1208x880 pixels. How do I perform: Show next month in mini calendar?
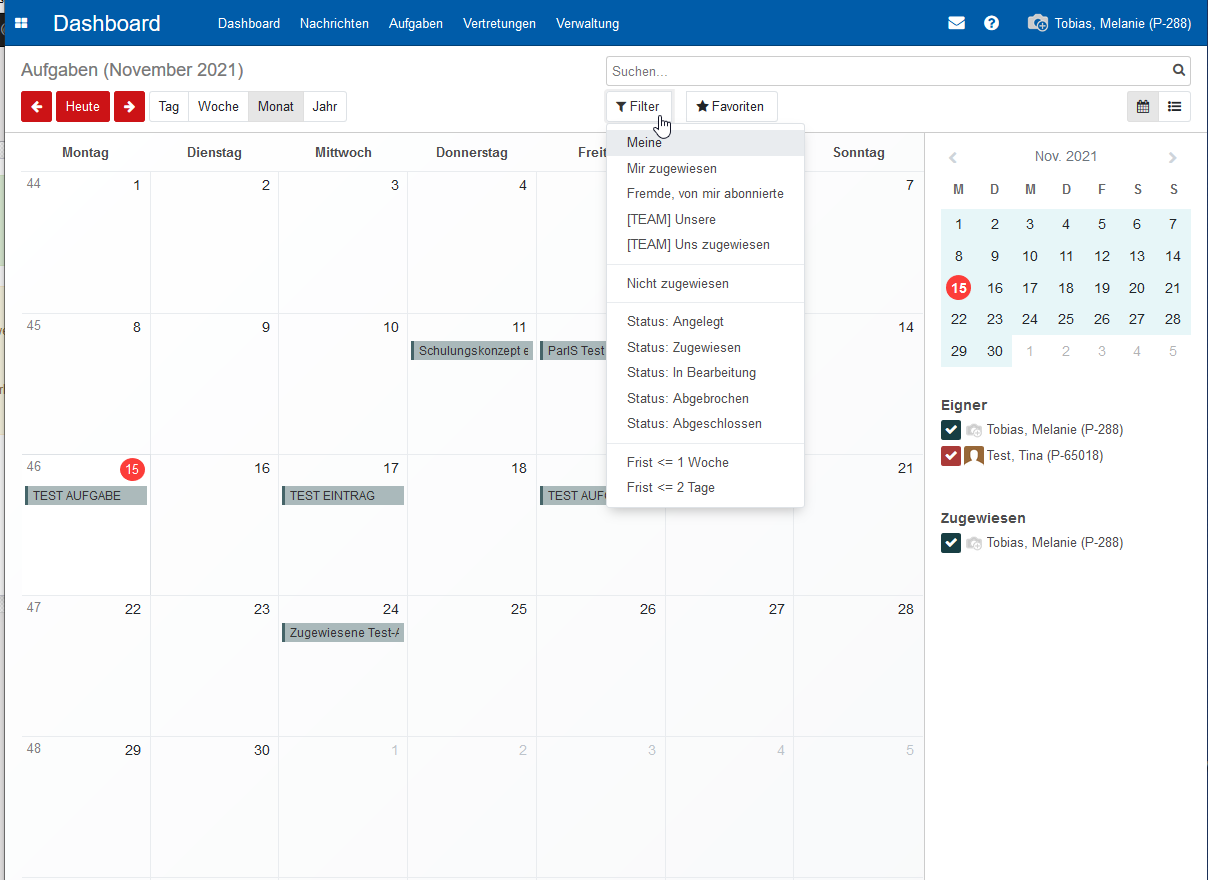coord(1173,157)
